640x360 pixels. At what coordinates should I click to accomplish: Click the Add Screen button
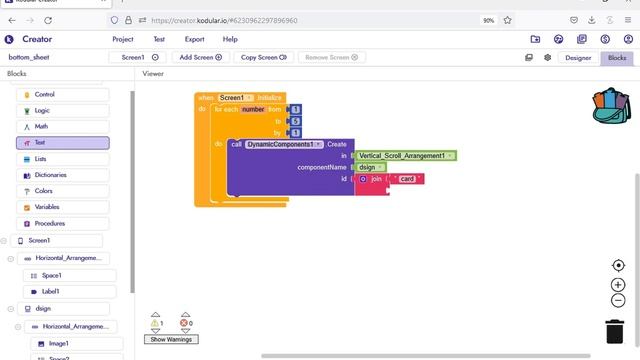pyautogui.click(x=200, y=58)
